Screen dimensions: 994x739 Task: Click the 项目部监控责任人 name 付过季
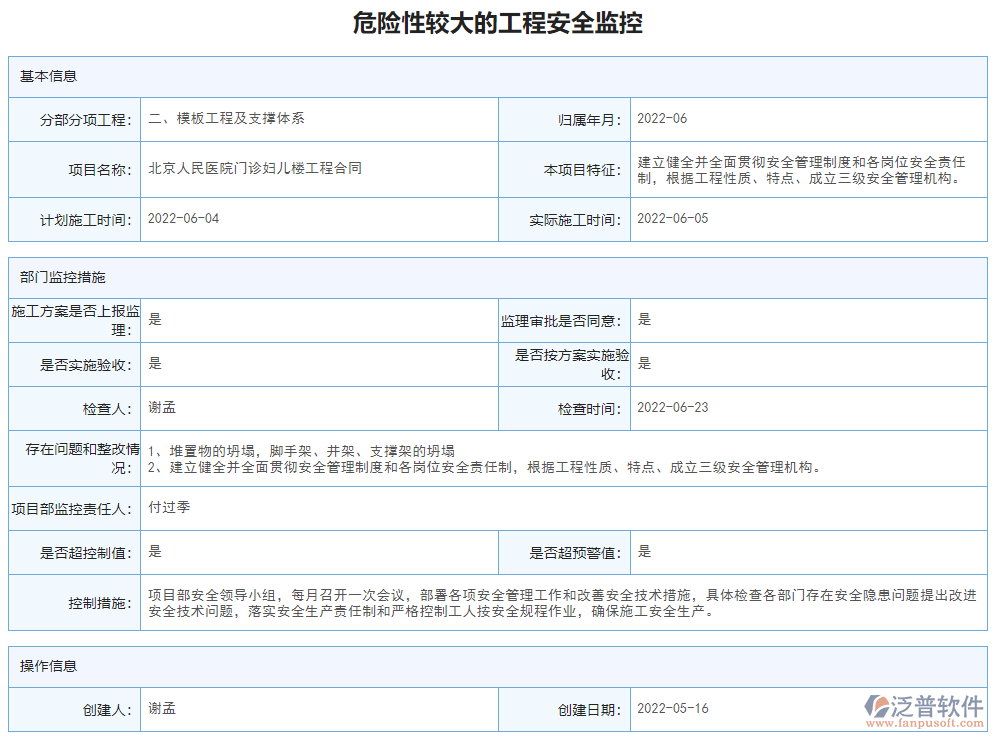164,510
